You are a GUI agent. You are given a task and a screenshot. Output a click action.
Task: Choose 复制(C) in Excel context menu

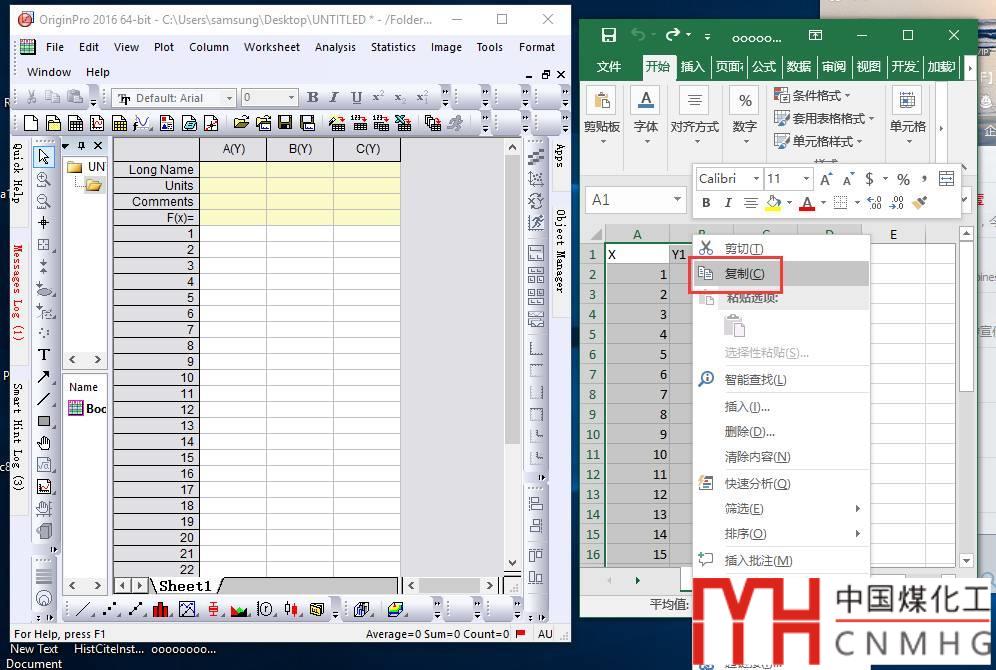coord(781,274)
